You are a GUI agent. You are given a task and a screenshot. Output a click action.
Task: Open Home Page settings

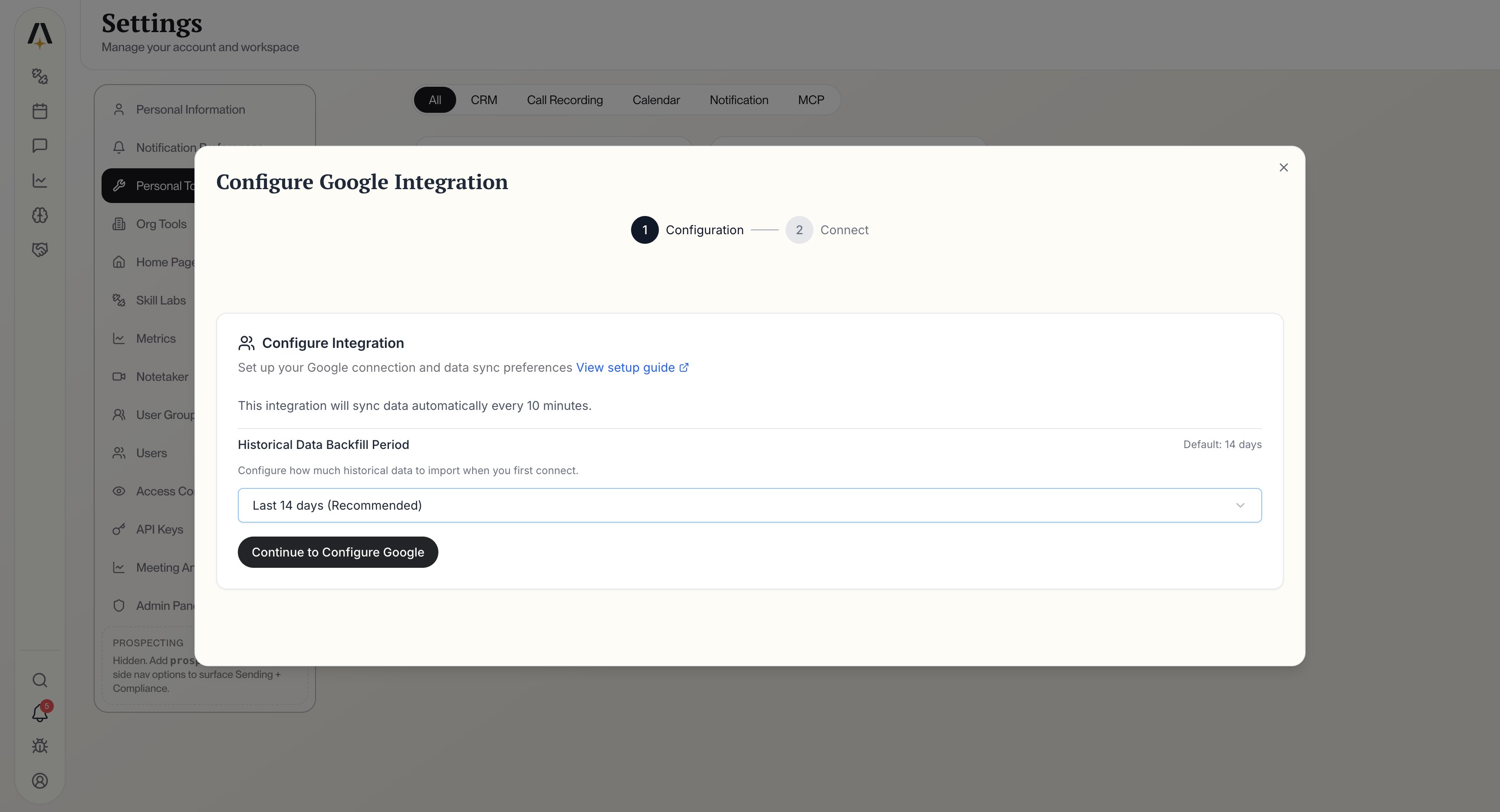coord(148,262)
